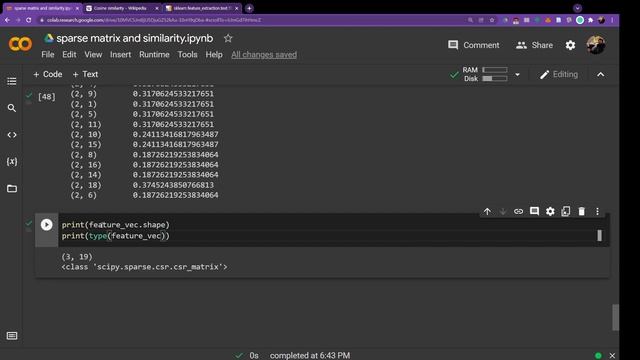The width and height of the screenshot is (640, 360).
Task: Reload the browser page
Action: click(x=29, y=20)
